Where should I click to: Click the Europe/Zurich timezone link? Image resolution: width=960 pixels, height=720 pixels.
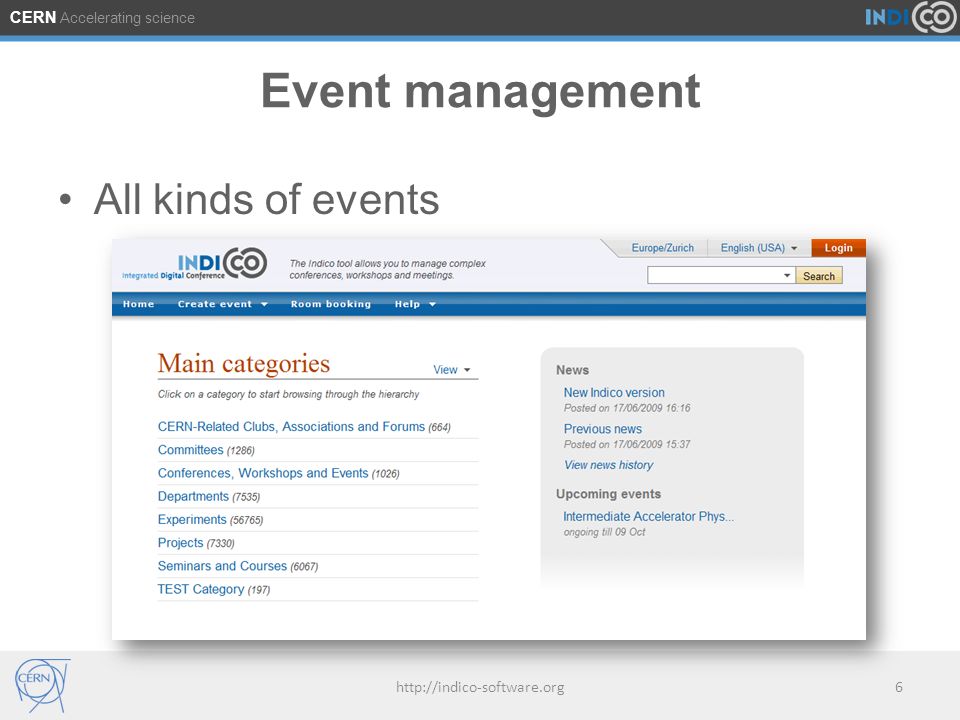(x=662, y=248)
